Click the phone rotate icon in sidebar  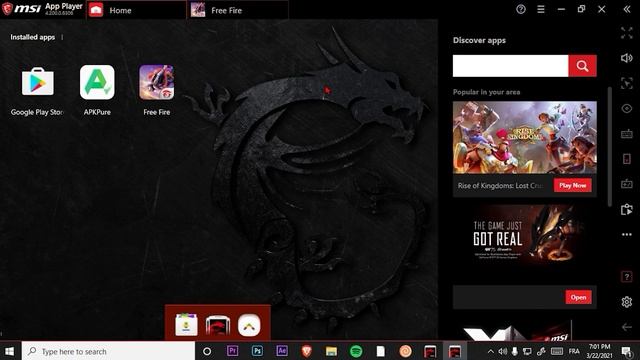[627, 159]
